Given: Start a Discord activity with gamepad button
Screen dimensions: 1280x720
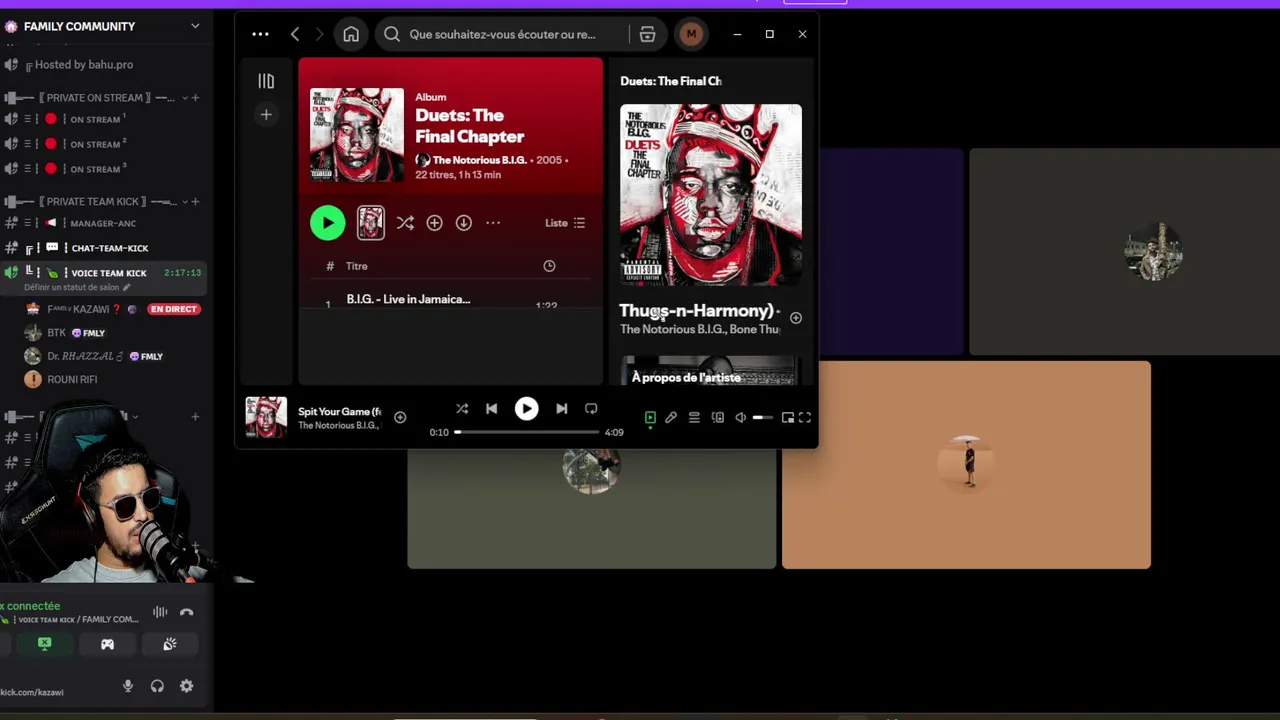Looking at the screenshot, I should [x=107, y=645].
